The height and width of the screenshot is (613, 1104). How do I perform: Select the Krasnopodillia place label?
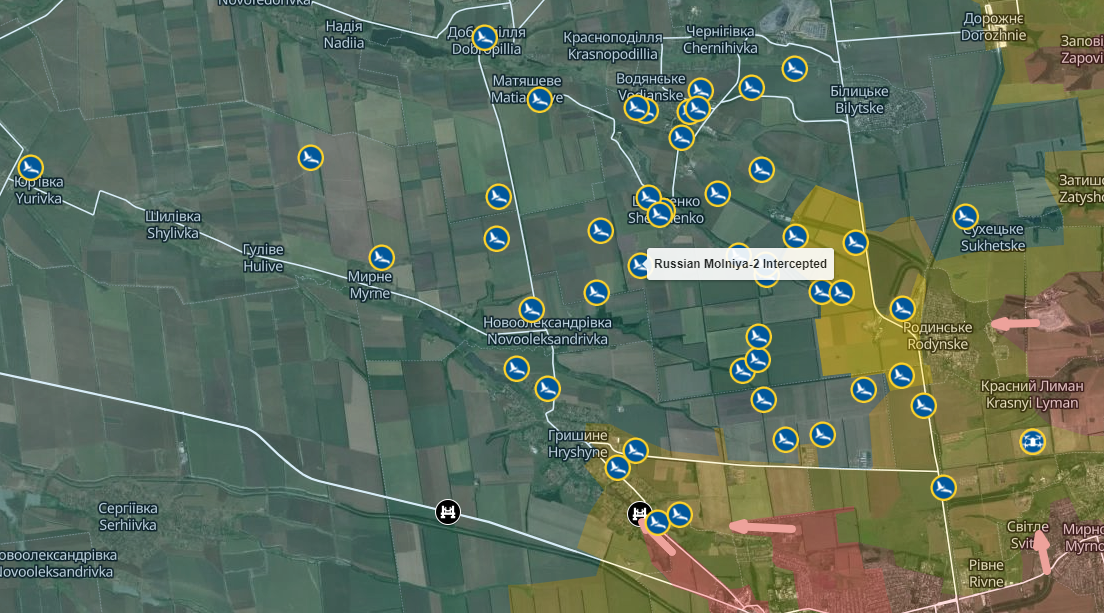(x=613, y=46)
